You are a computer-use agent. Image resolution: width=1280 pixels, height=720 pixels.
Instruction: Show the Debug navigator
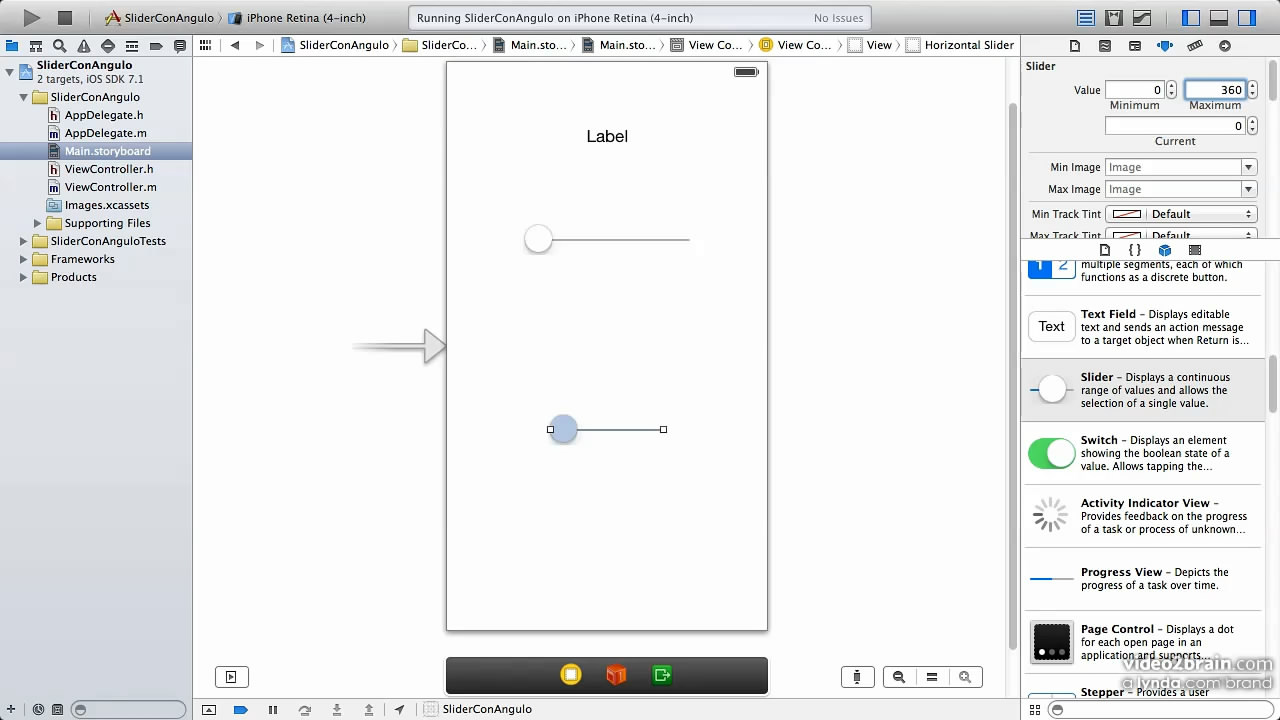(x=132, y=46)
